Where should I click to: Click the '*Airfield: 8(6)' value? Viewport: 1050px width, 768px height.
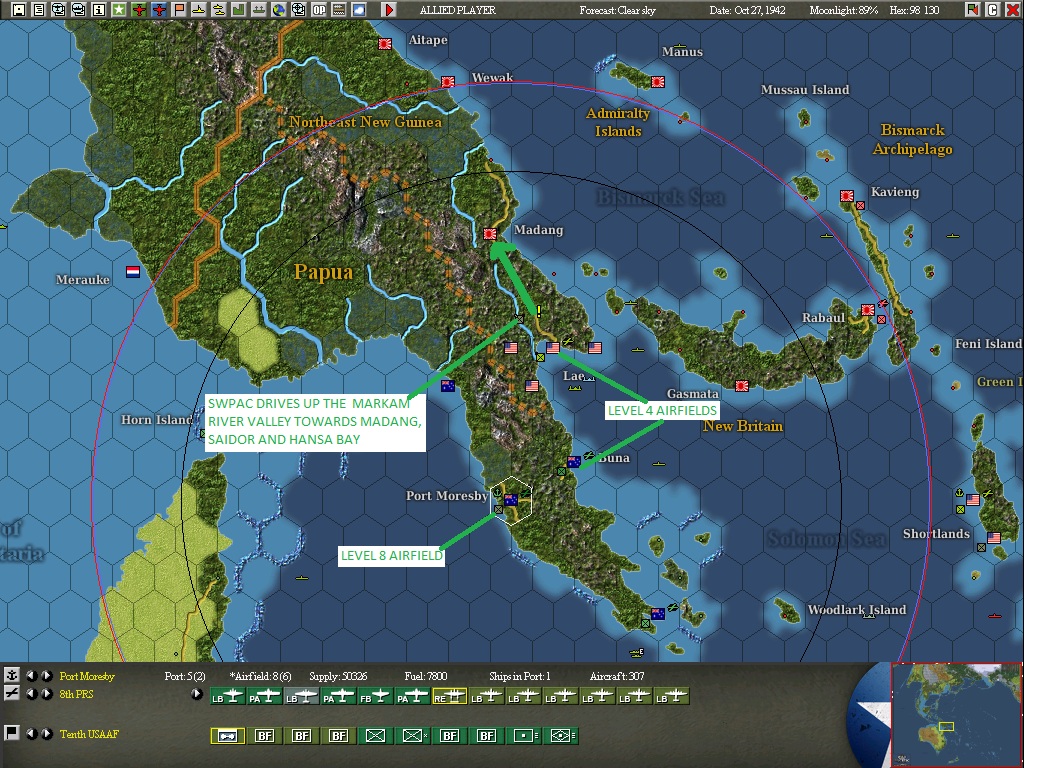(x=260, y=676)
